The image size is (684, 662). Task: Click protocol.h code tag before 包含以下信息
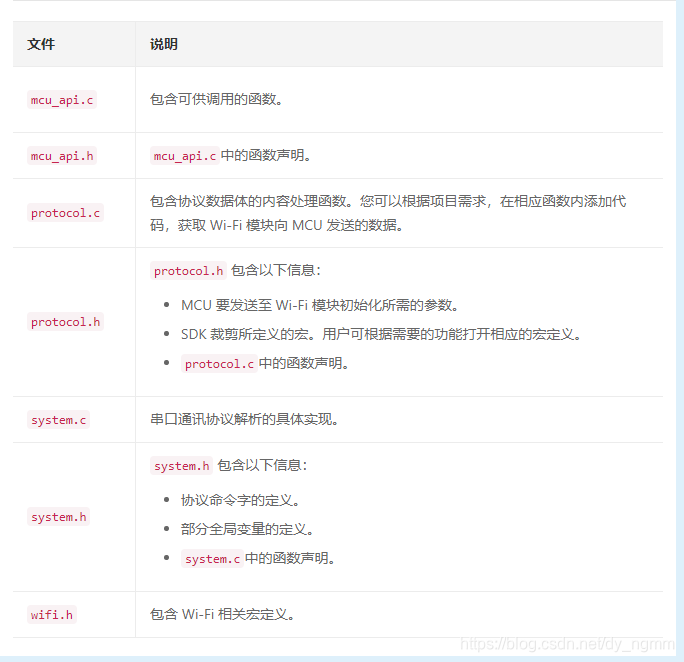click(x=188, y=270)
